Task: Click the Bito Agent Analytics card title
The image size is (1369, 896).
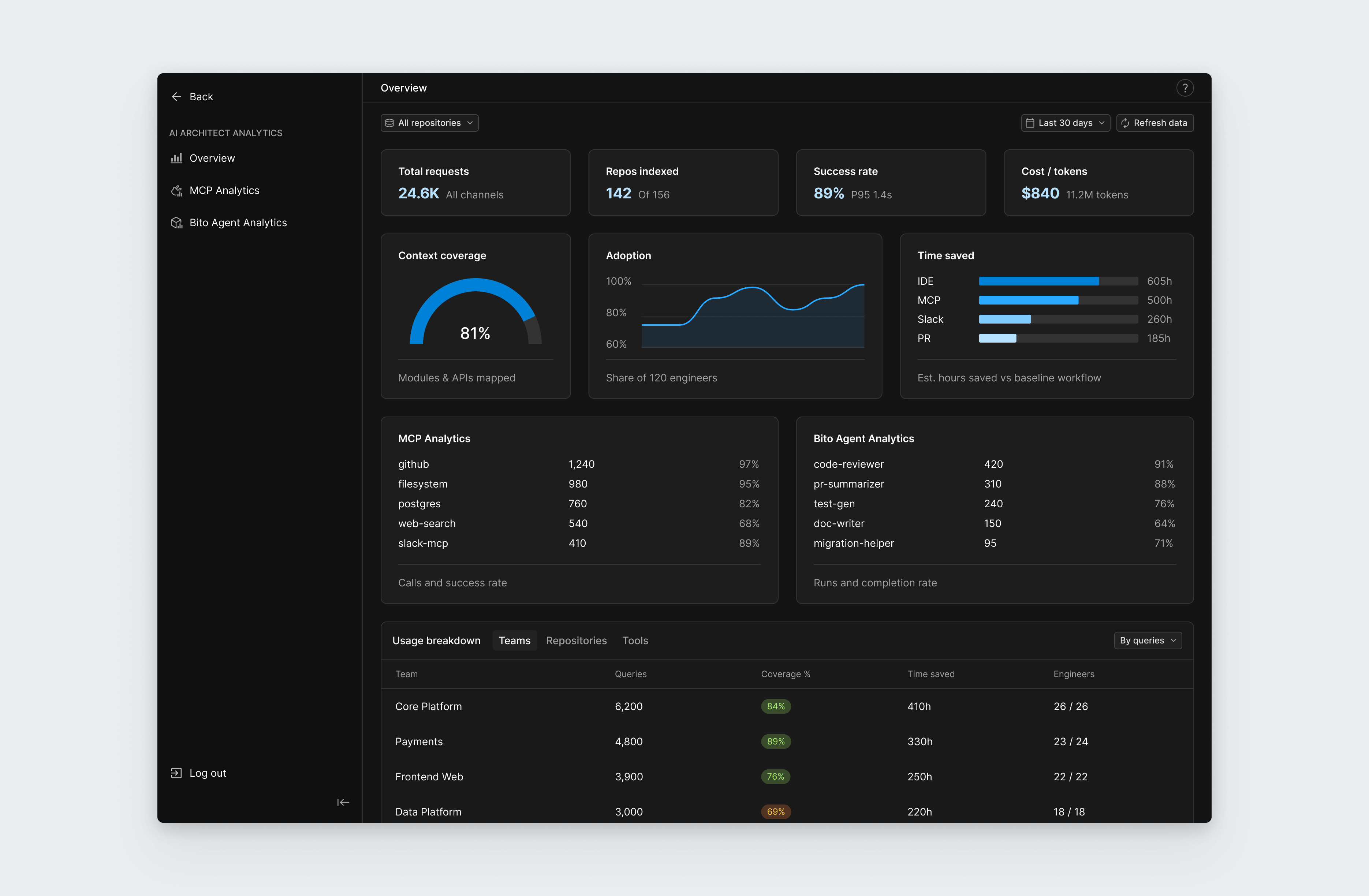Action: coord(863,438)
